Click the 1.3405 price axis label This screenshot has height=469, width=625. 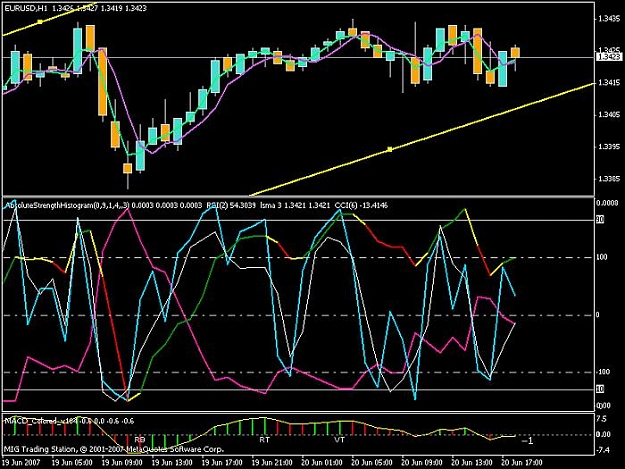(609, 115)
